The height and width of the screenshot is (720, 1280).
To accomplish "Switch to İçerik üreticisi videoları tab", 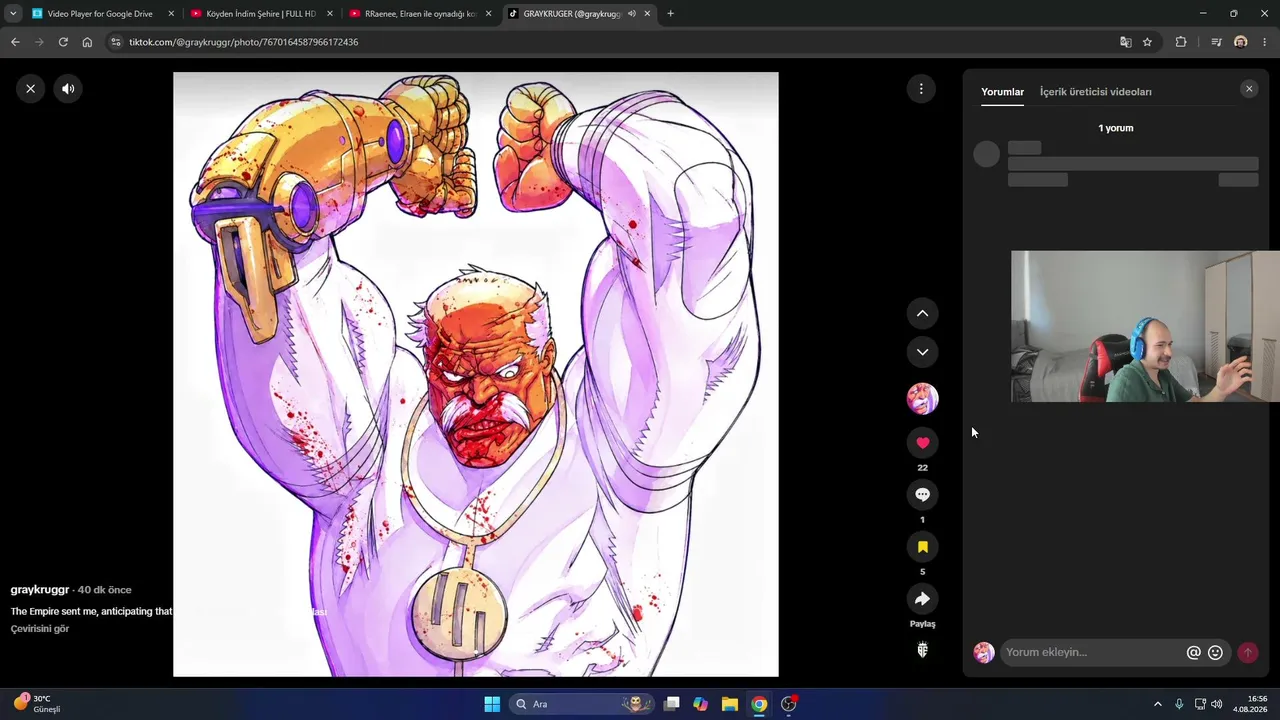I will coord(1096,92).
